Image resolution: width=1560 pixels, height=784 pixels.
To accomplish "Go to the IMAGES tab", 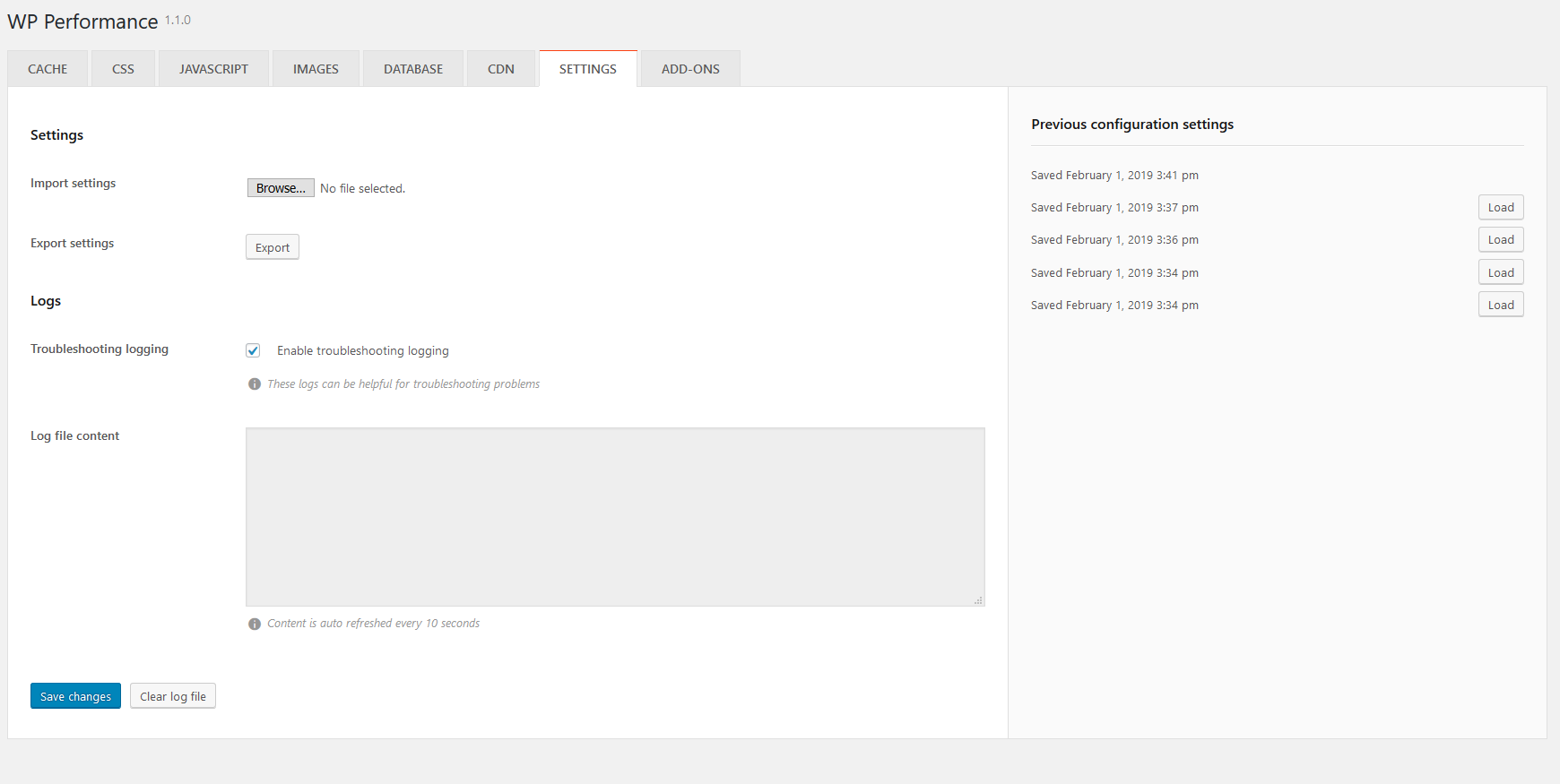I will coord(316,69).
